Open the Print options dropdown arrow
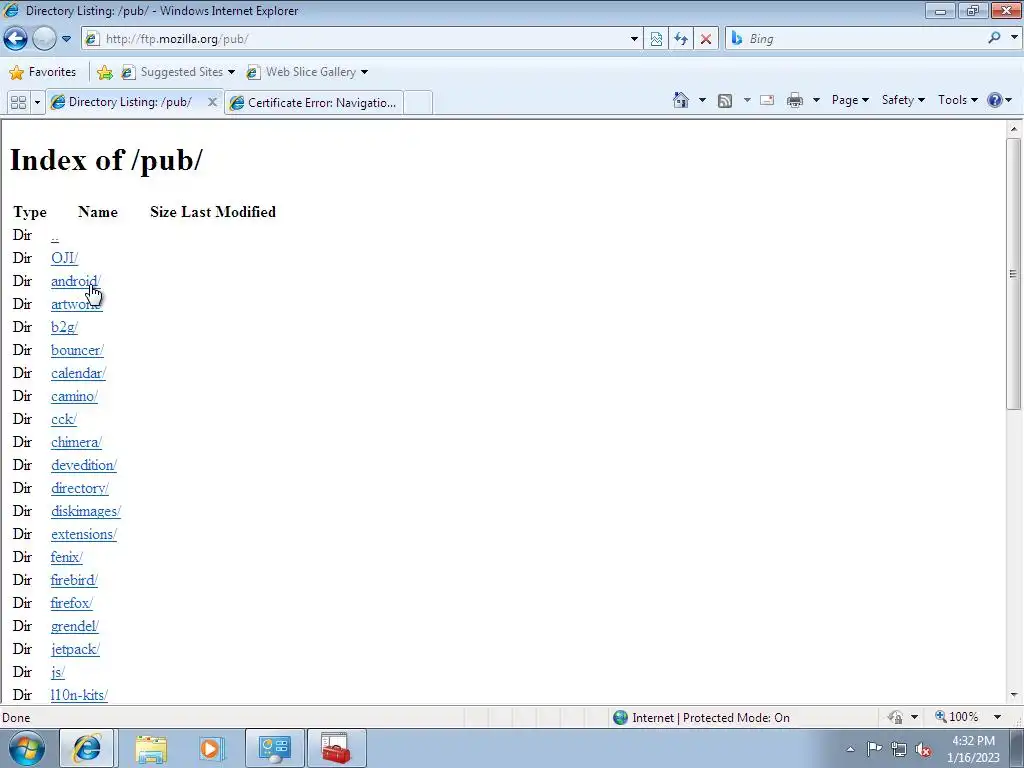 tap(816, 100)
